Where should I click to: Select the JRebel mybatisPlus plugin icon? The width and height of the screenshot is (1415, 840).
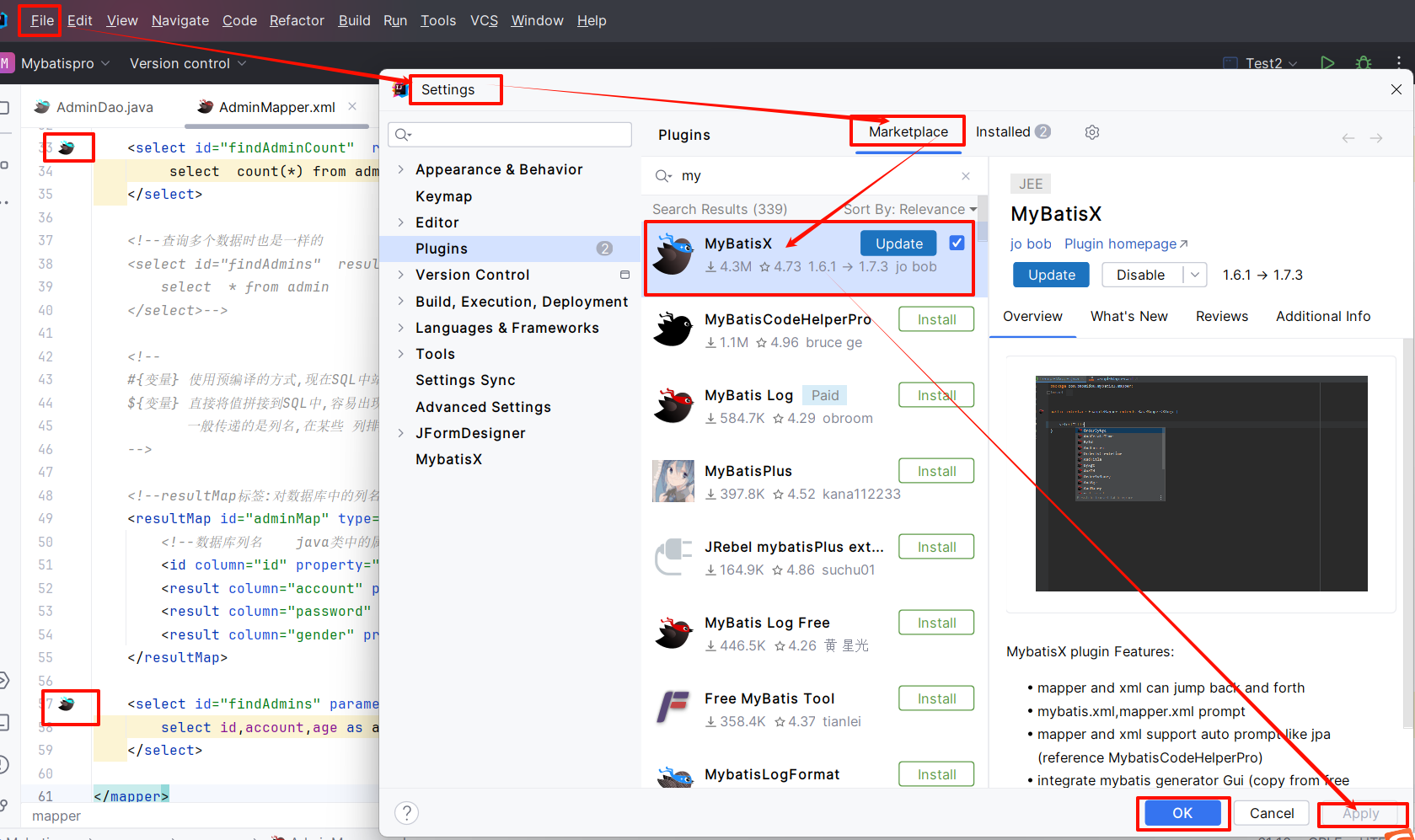[x=673, y=557]
